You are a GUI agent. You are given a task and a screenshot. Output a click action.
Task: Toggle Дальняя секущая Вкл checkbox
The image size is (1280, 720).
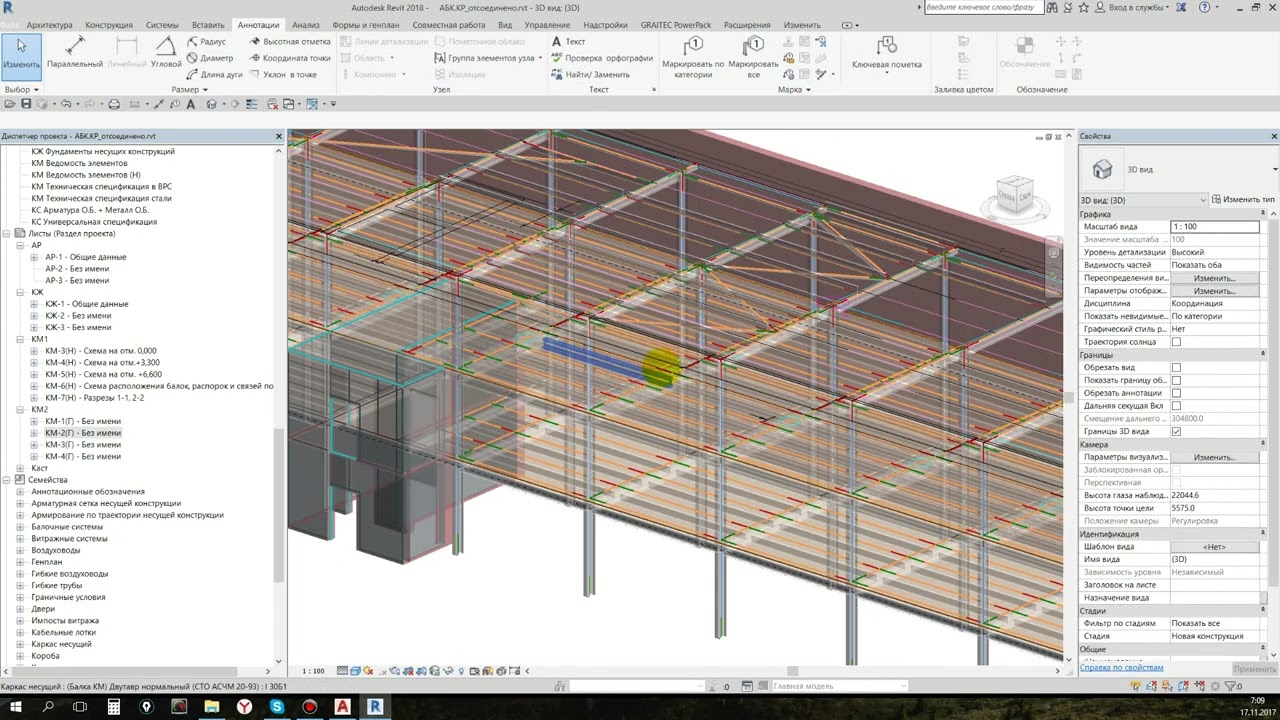[1176, 406]
